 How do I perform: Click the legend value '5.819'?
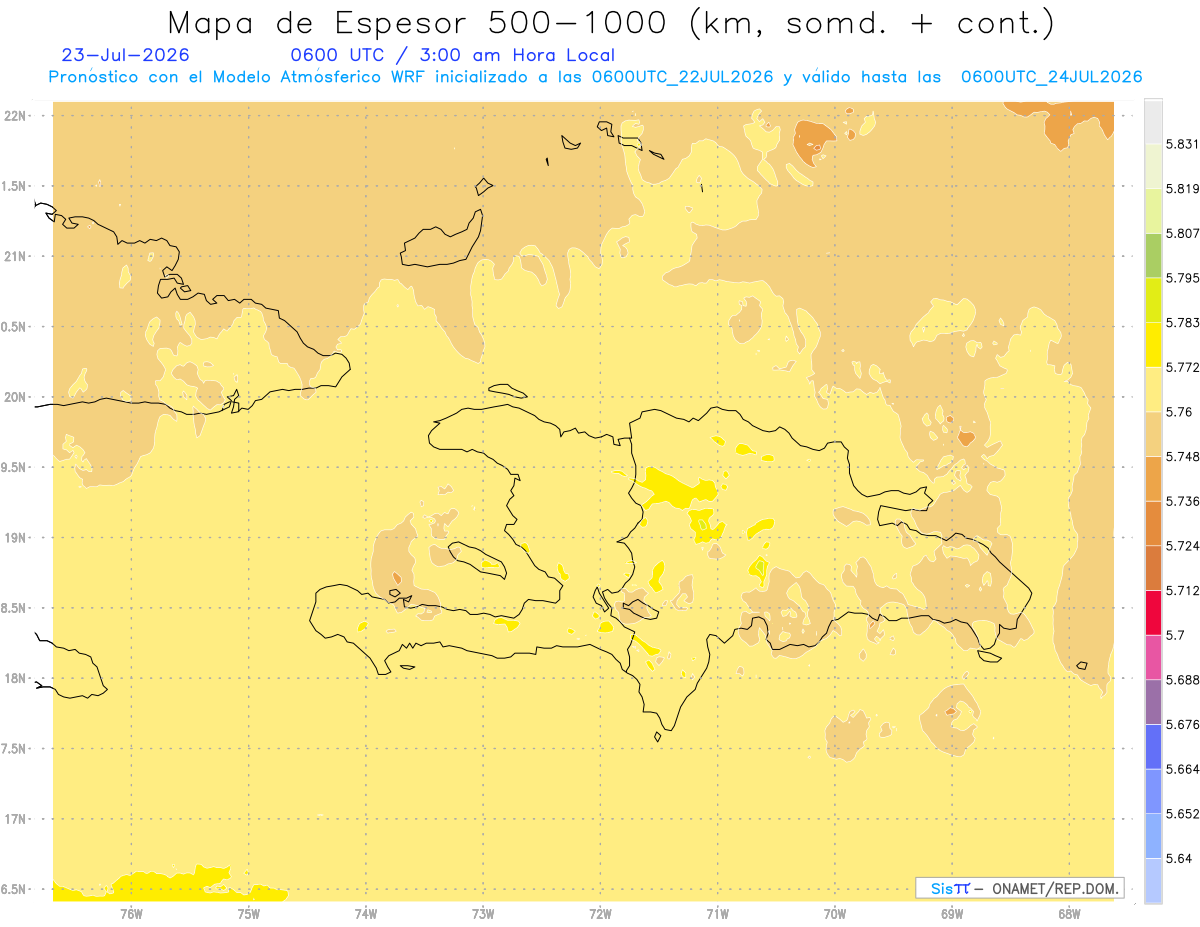[x=1183, y=189]
